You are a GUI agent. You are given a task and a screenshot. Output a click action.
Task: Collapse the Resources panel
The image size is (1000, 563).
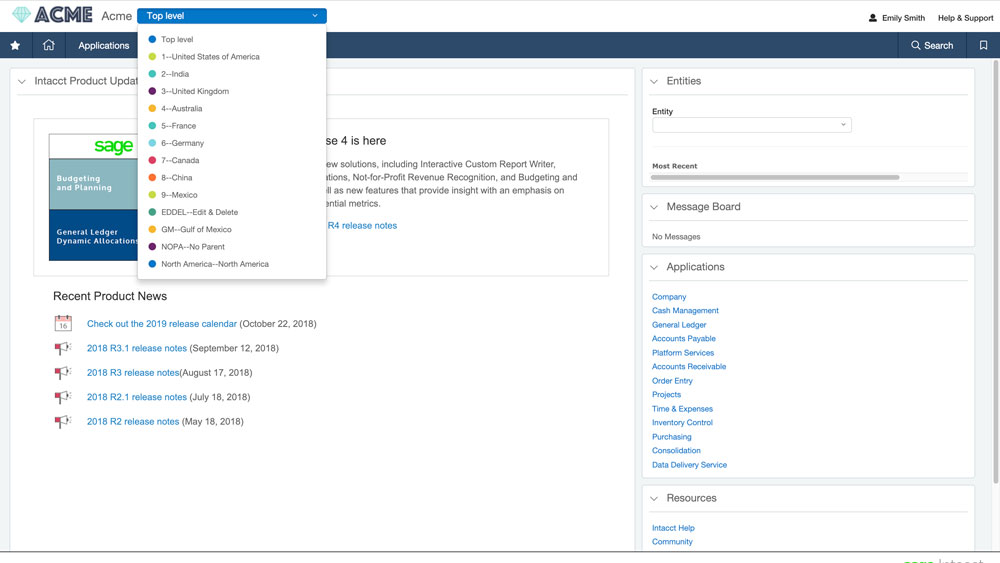654,499
